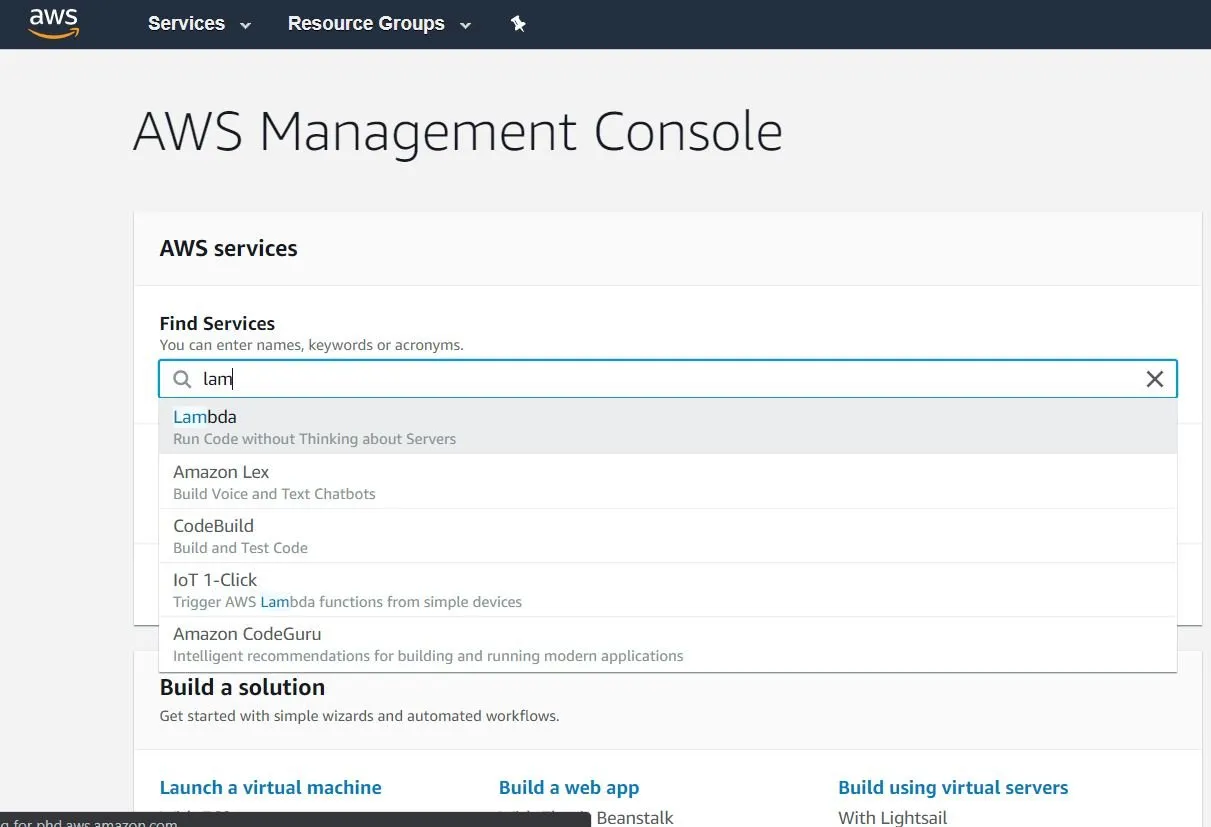Click the pushpin icon in top navigation
The width and height of the screenshot is (1211, 827).
(x=518, y=23)
